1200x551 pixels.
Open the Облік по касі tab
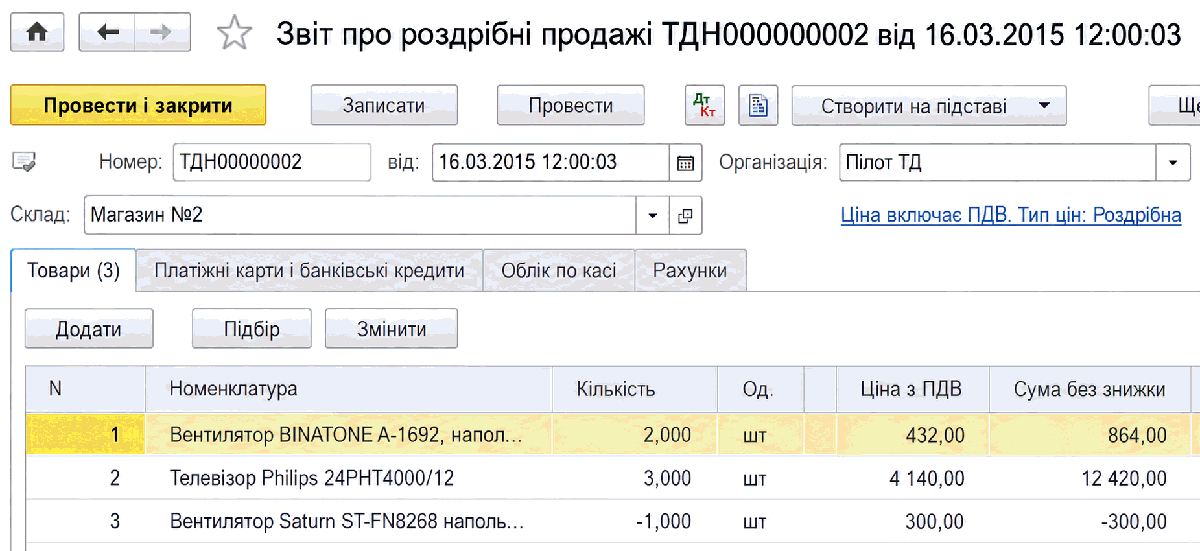point(560,271)
